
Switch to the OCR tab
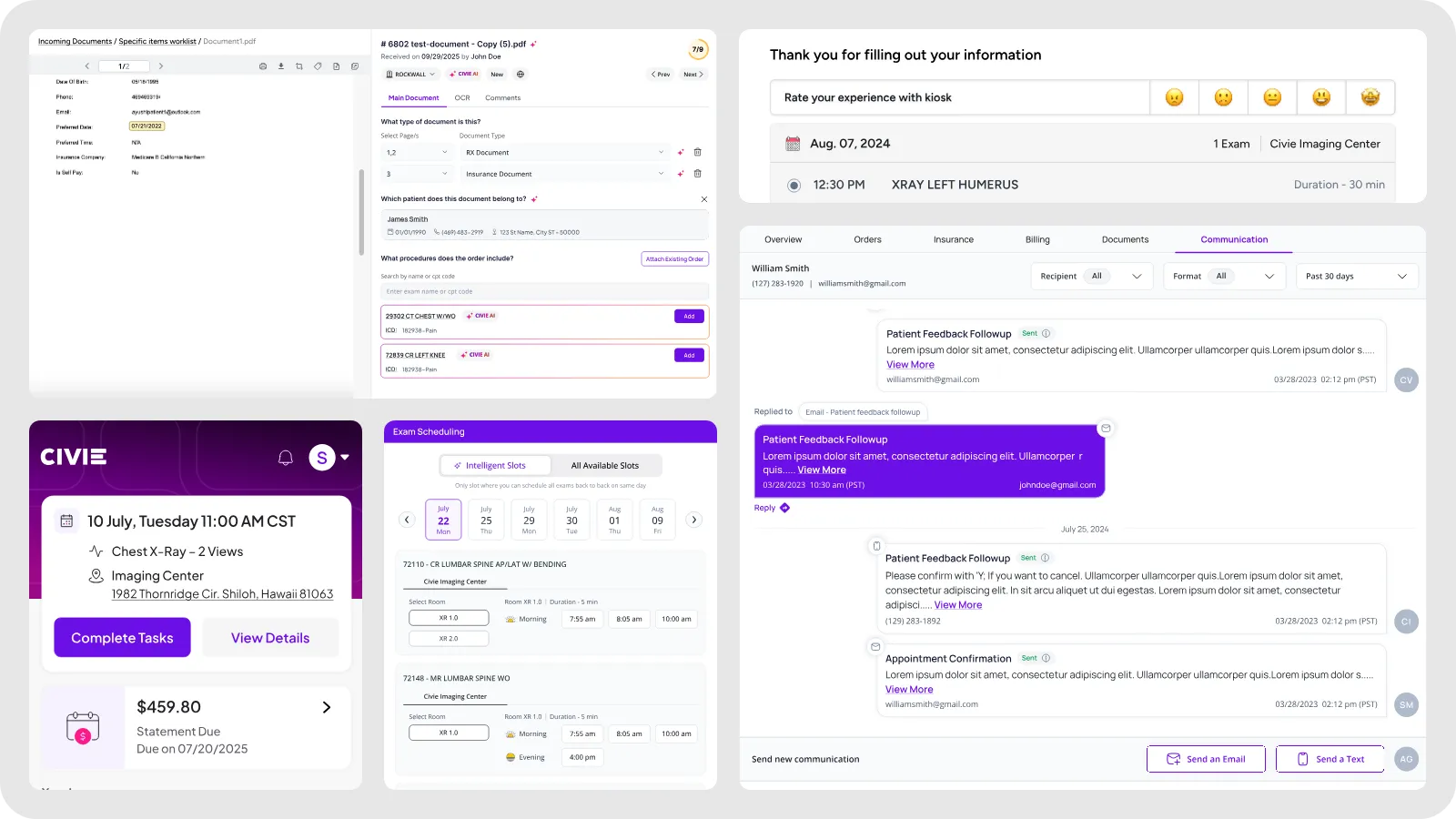click(462, 98)
